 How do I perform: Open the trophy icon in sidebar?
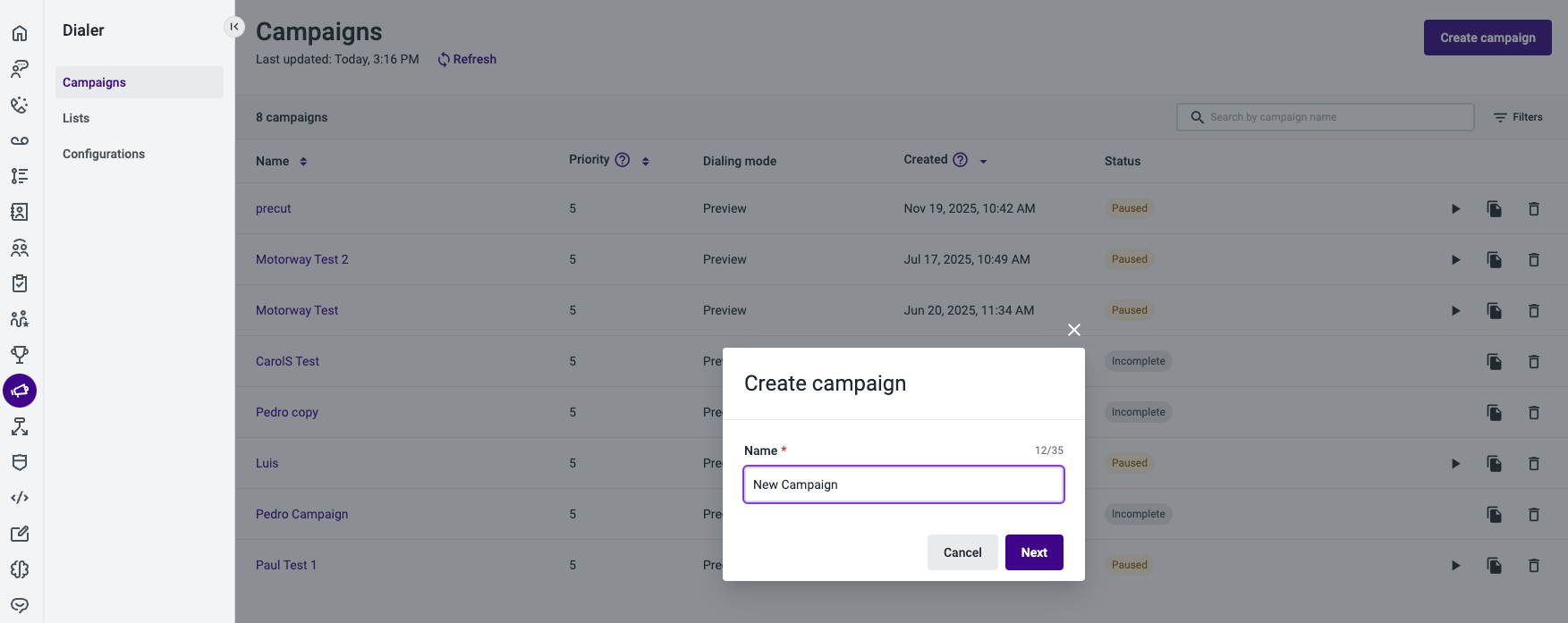20,355
